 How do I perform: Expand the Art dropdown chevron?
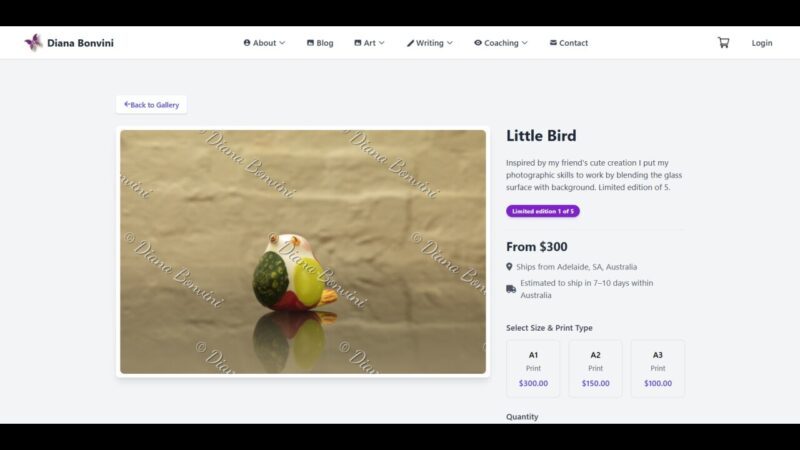382,43
